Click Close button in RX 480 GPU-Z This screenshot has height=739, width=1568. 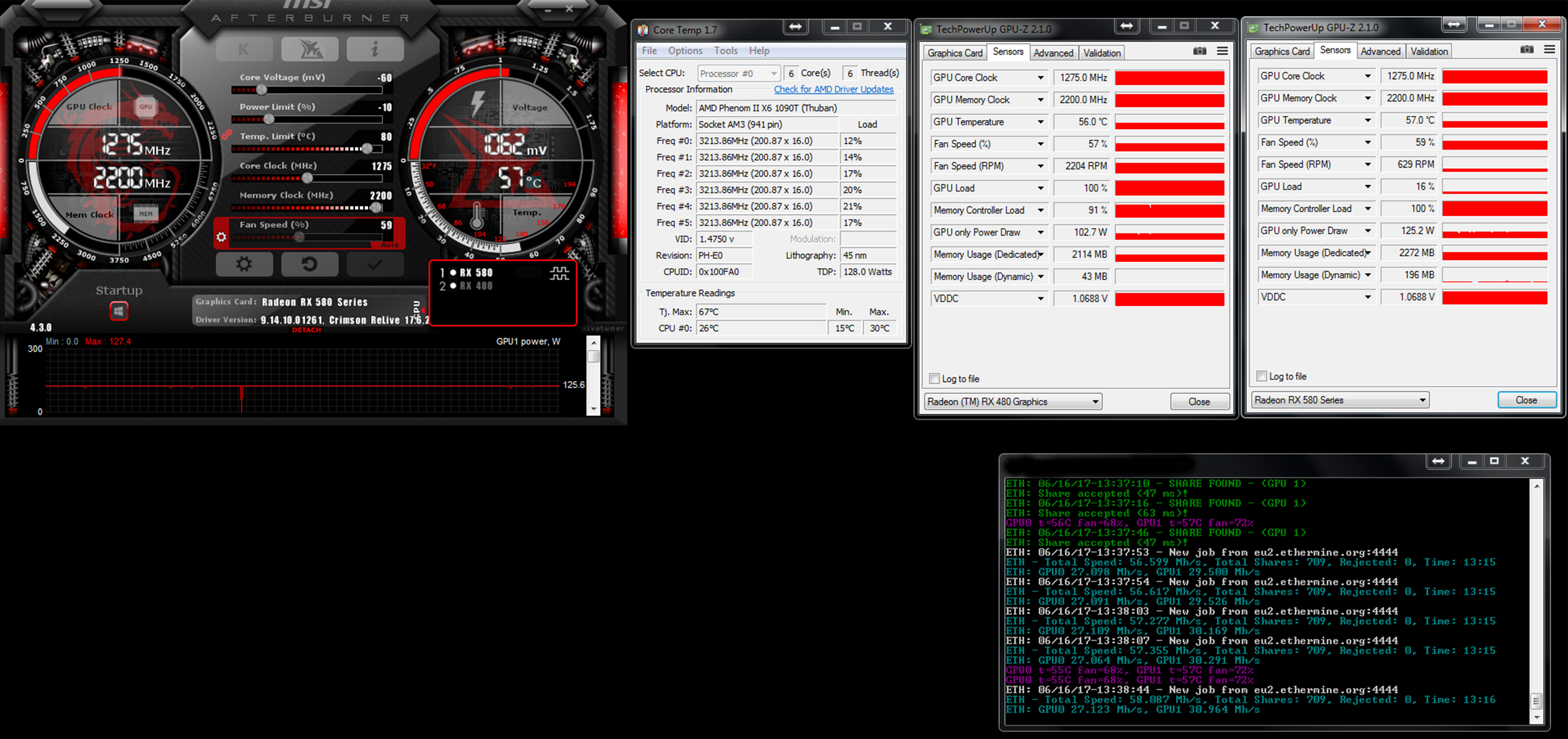pos(1199,401)
